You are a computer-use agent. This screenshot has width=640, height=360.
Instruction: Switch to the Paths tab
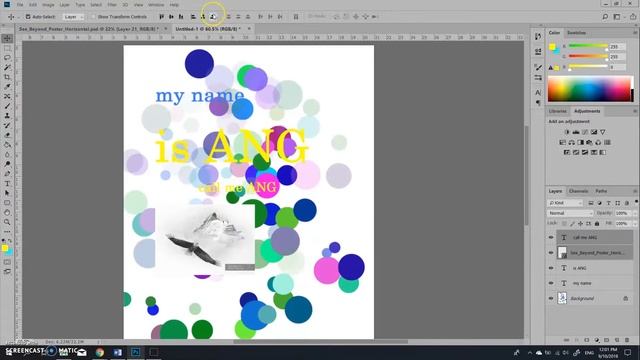point(601,191)
